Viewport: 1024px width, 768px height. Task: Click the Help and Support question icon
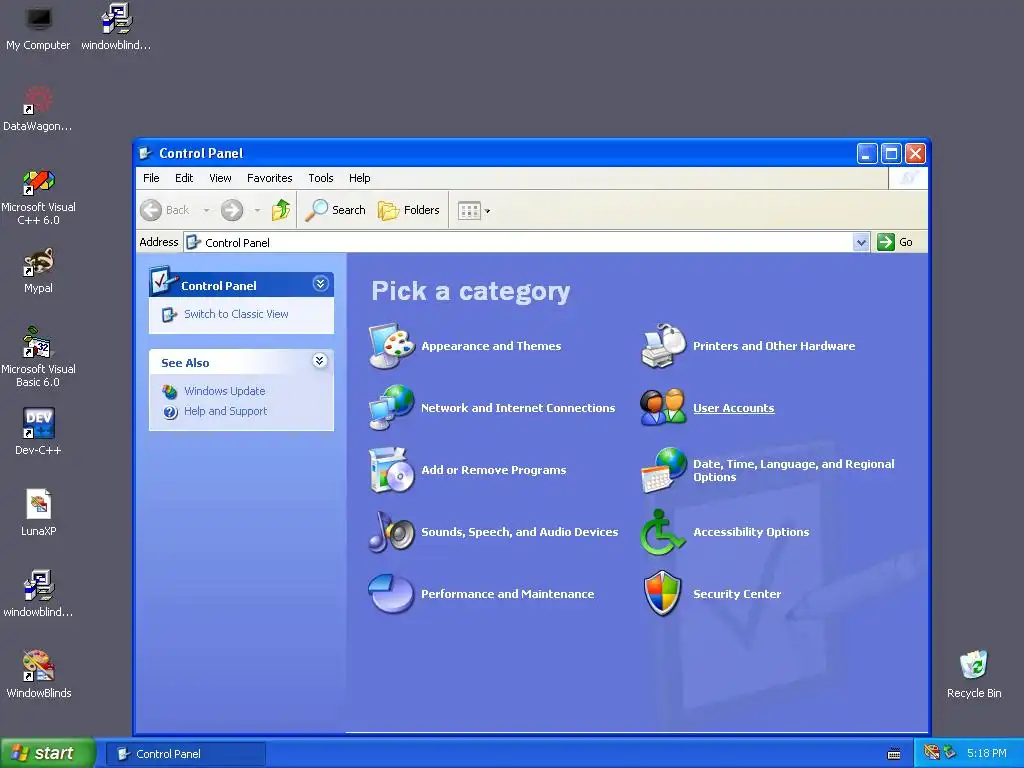tap(170, 412)
